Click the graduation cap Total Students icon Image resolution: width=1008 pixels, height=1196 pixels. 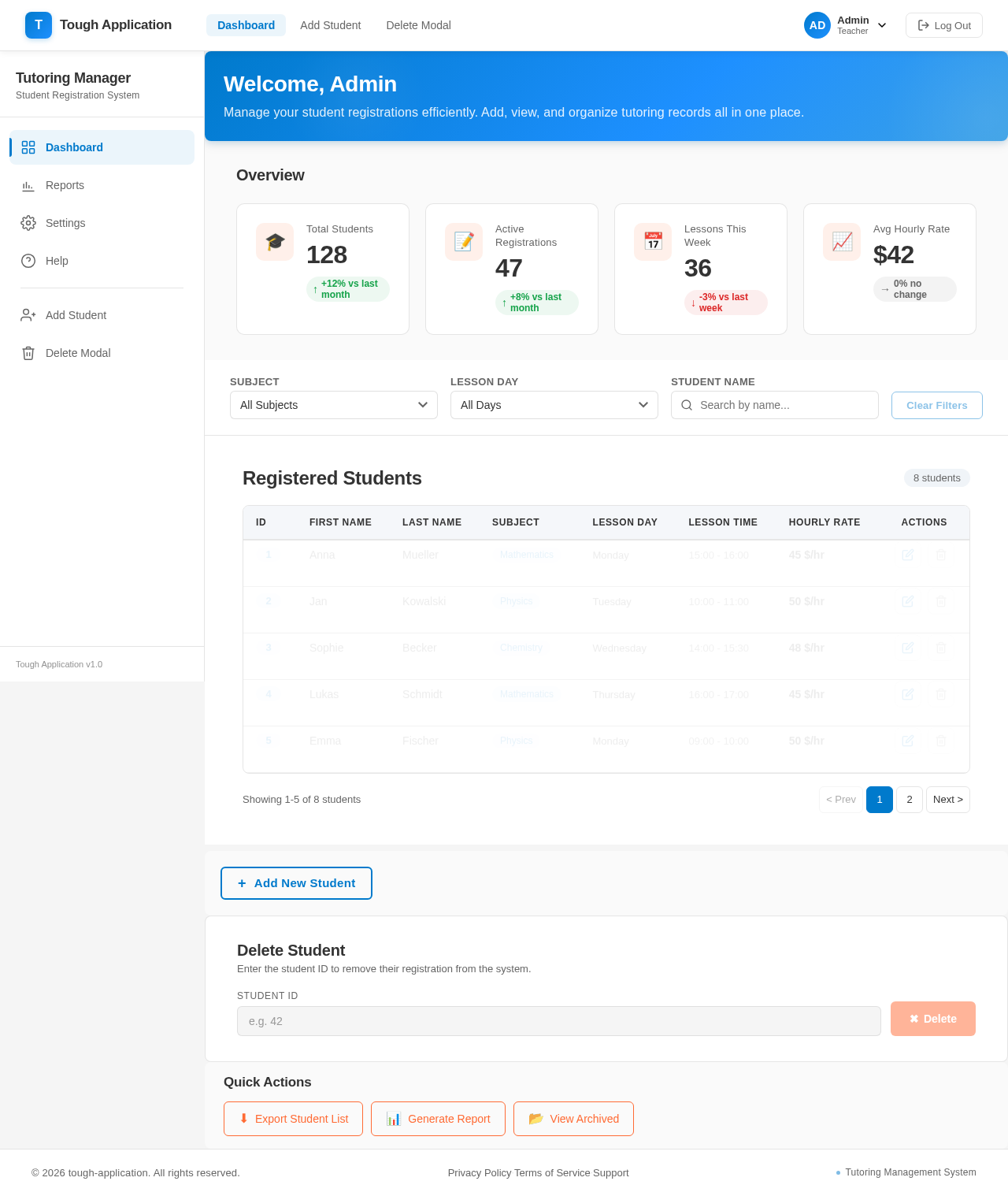[x=275, y=242]
